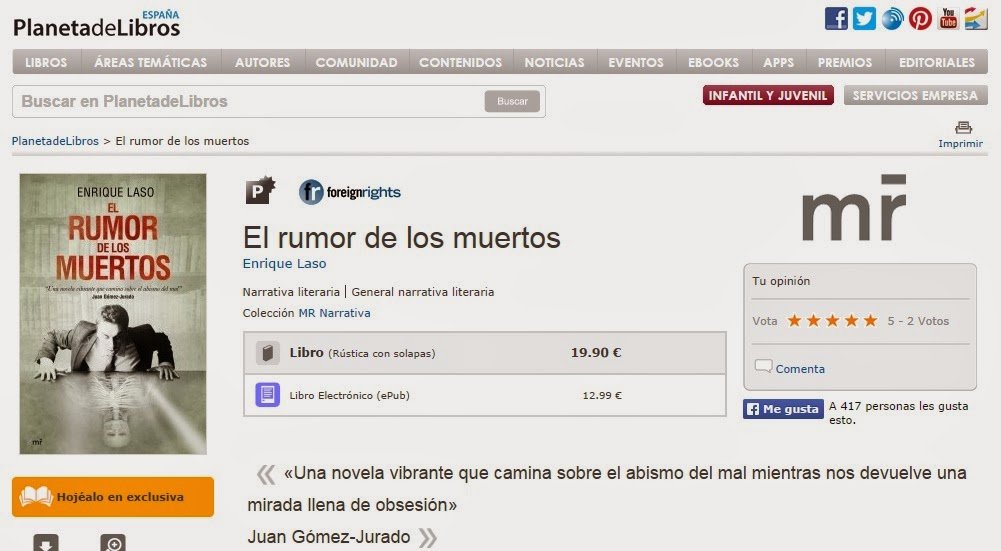This screenshot has width=1001, height=551.
Task: Click the colorful icon after YouTube
Action: (975, 19)
